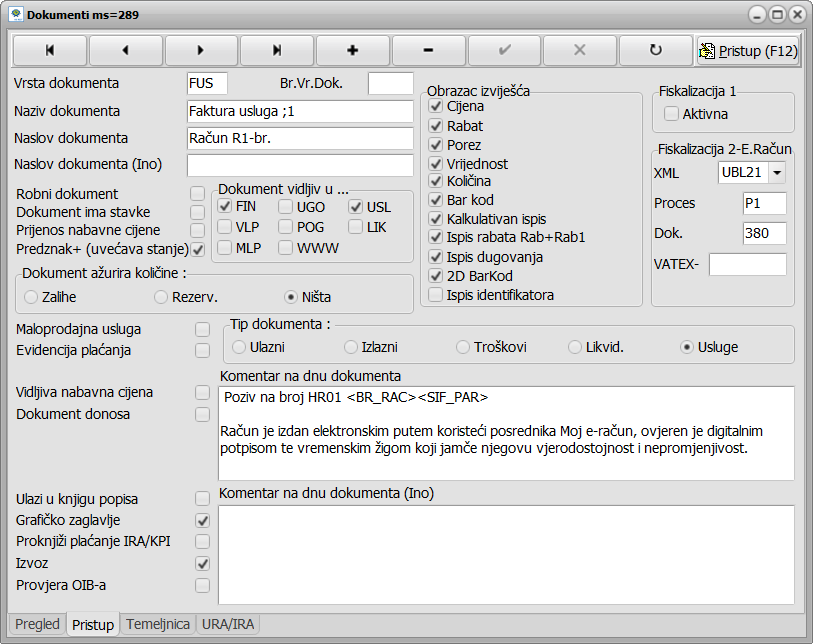
Task: Go to the next record
Action: (201, 49)
